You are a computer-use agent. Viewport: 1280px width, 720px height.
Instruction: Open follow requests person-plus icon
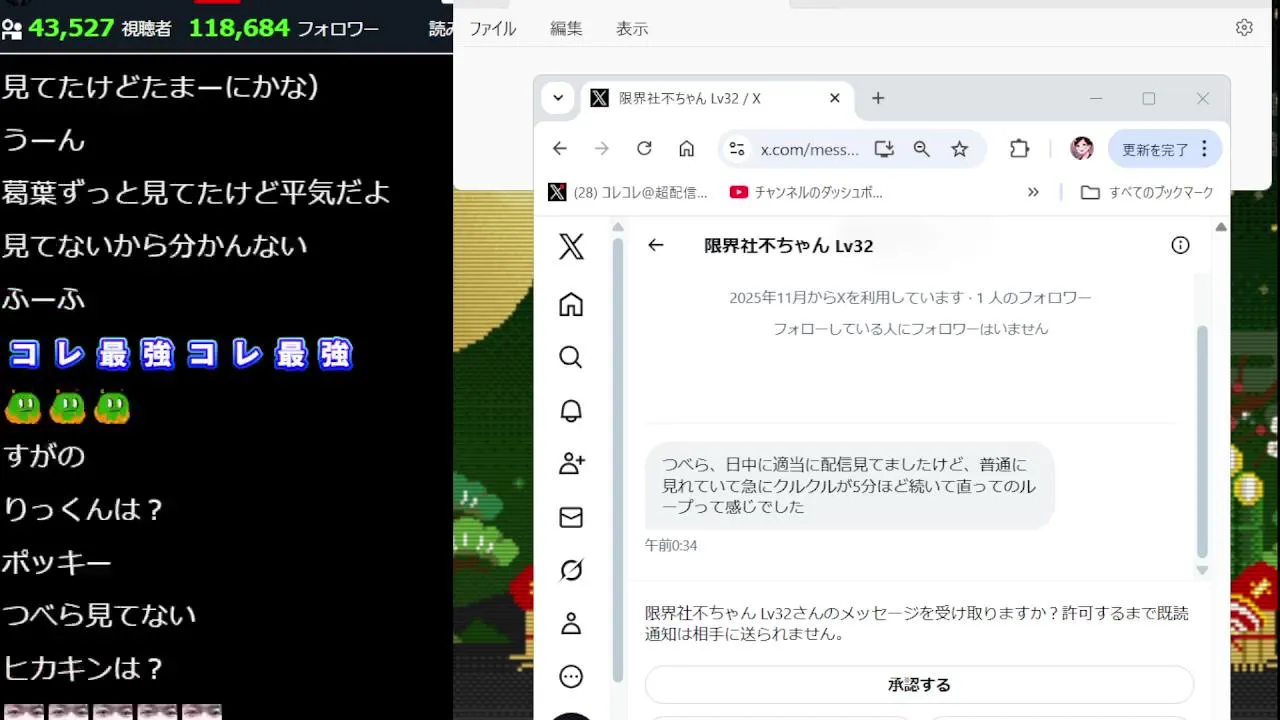(571, 464)
